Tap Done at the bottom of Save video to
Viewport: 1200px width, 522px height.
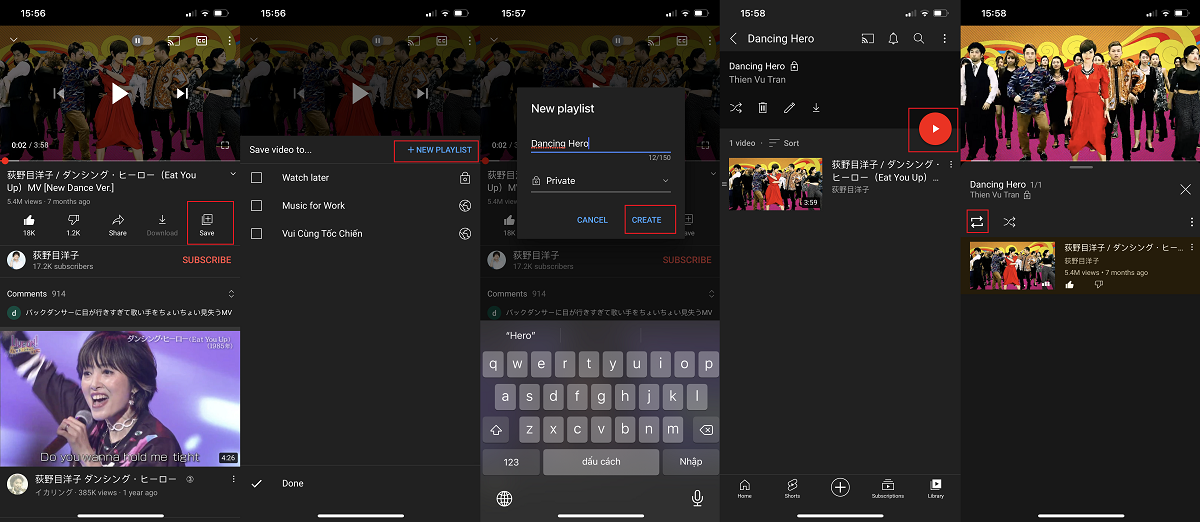(x=293, y=483)
